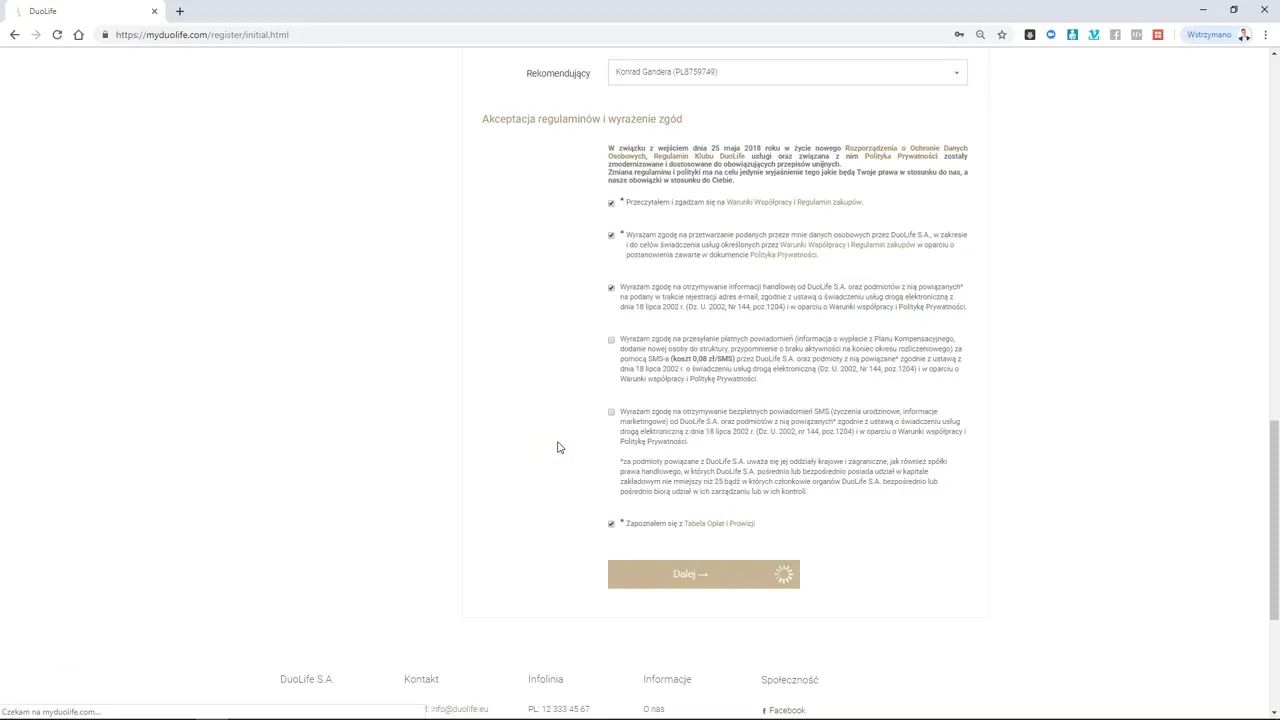Click the Informacje footer heading

pyautogui.click(x=667, y=679)
